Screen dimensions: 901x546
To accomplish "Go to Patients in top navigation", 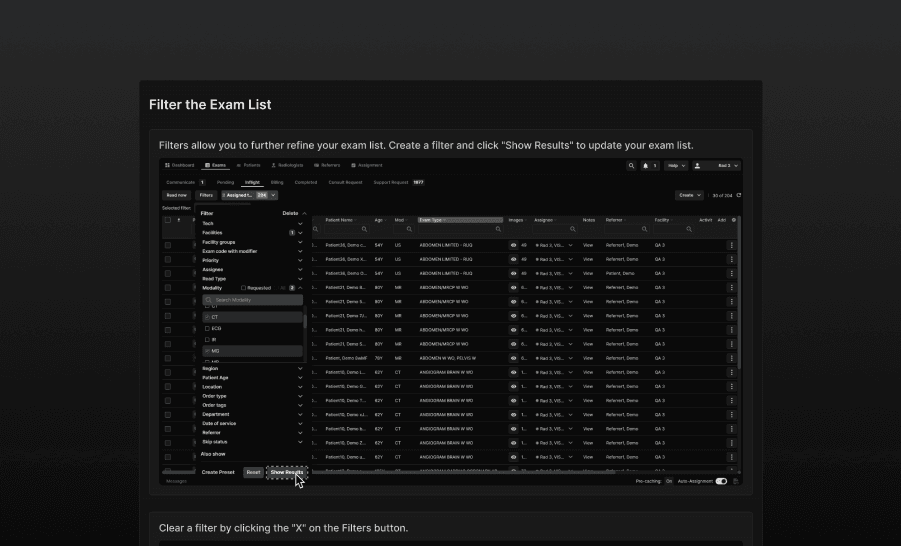I will pyautogui.click(x=248, y=166).
